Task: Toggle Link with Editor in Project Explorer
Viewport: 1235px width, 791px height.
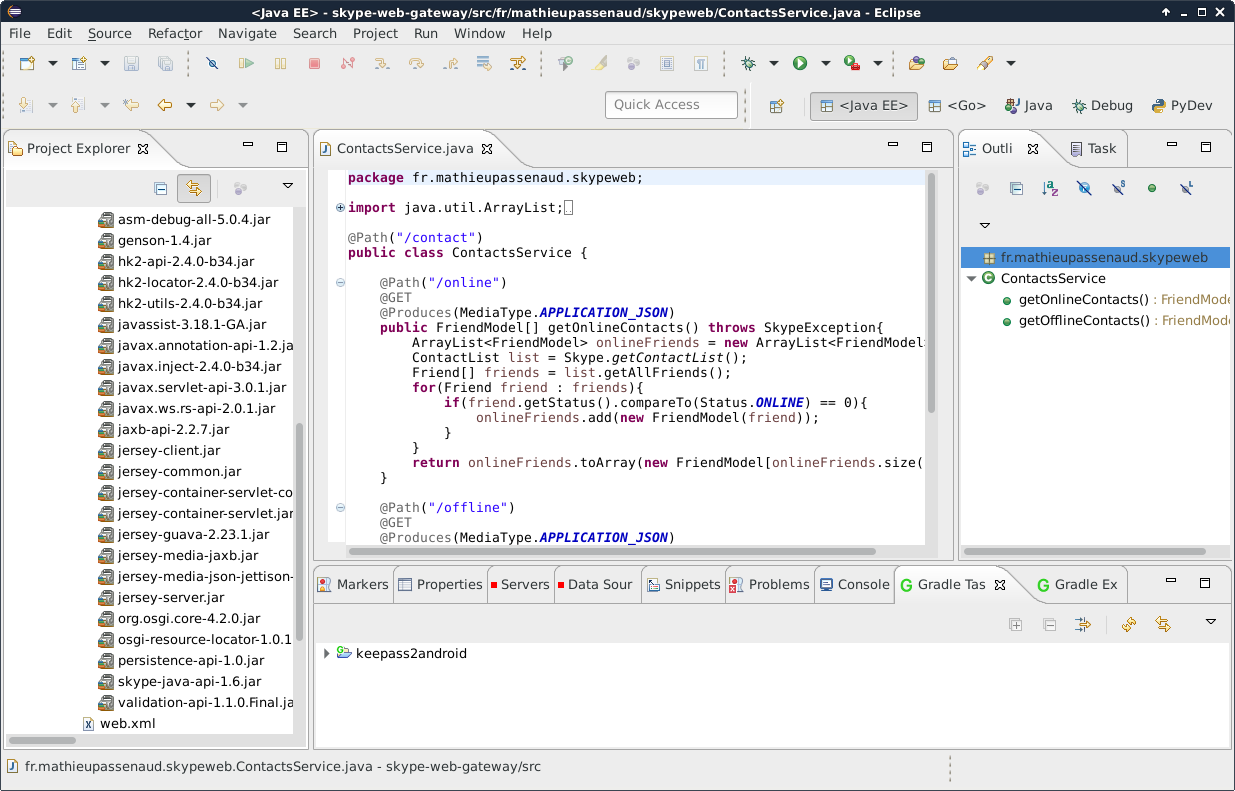Action: tap(194, 187)
